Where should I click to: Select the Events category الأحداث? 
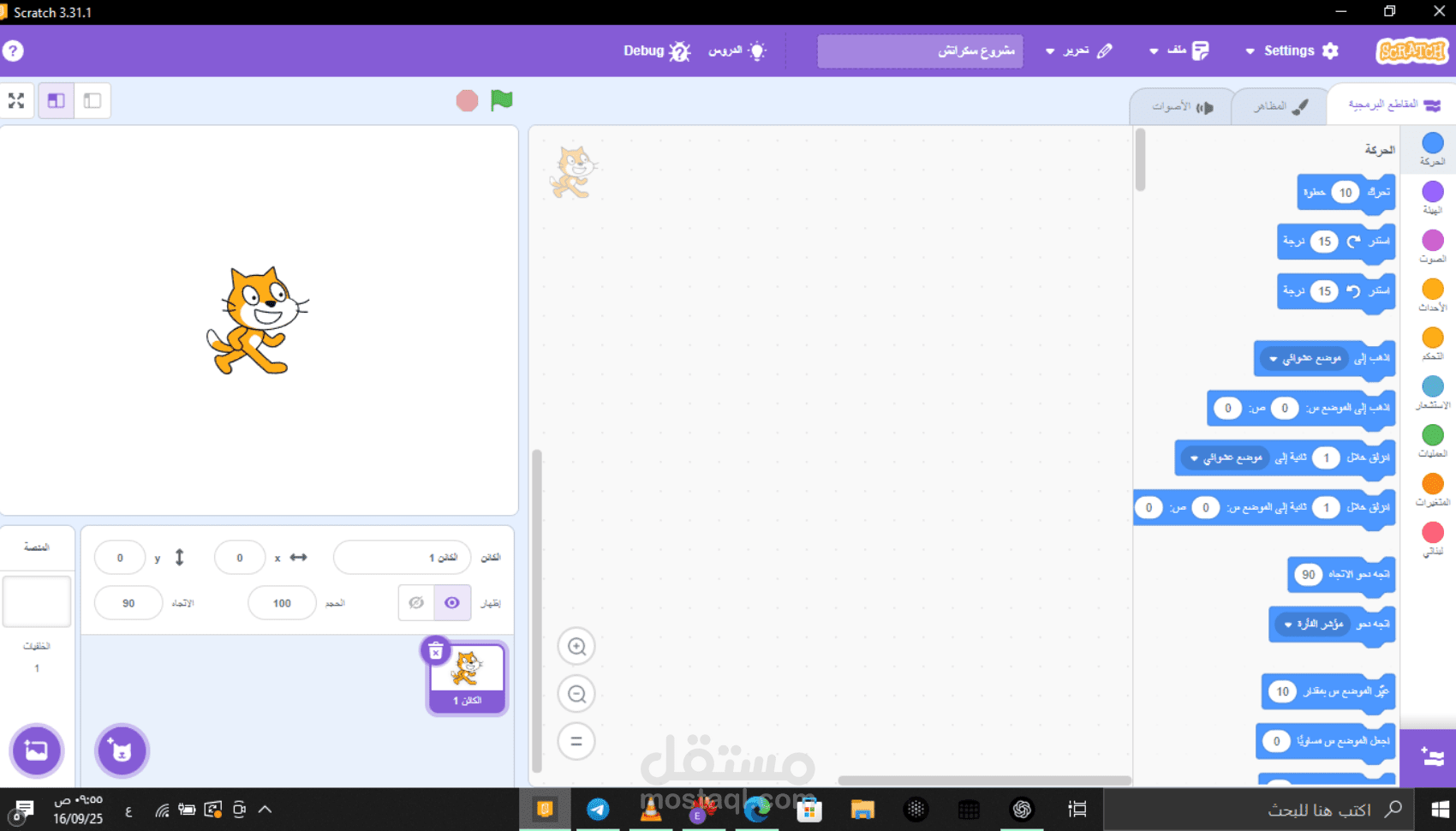coord(1432,295)
